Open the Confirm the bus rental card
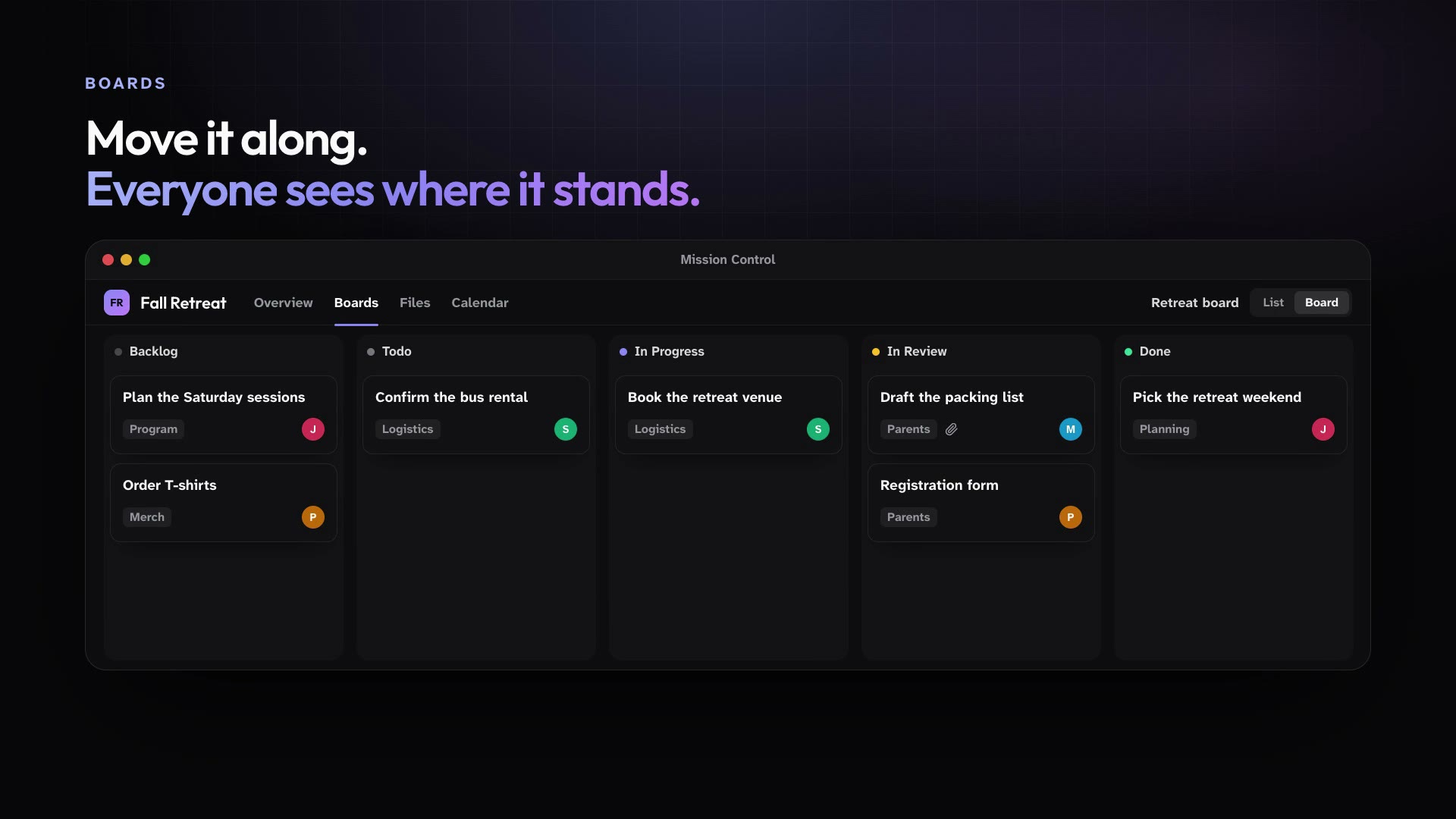 (x=476, y=415)
